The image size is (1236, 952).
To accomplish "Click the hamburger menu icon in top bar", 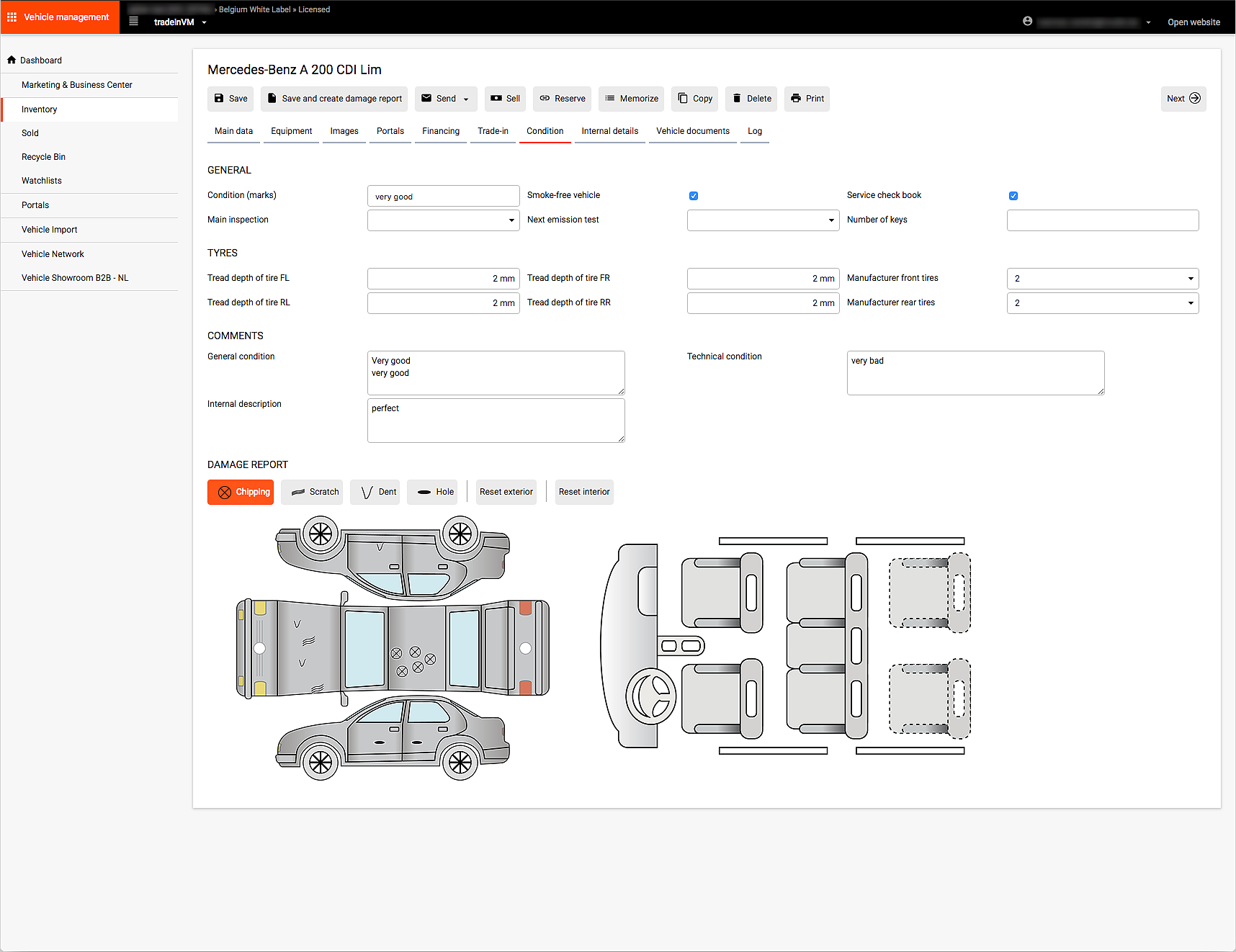I will (133, 22).
